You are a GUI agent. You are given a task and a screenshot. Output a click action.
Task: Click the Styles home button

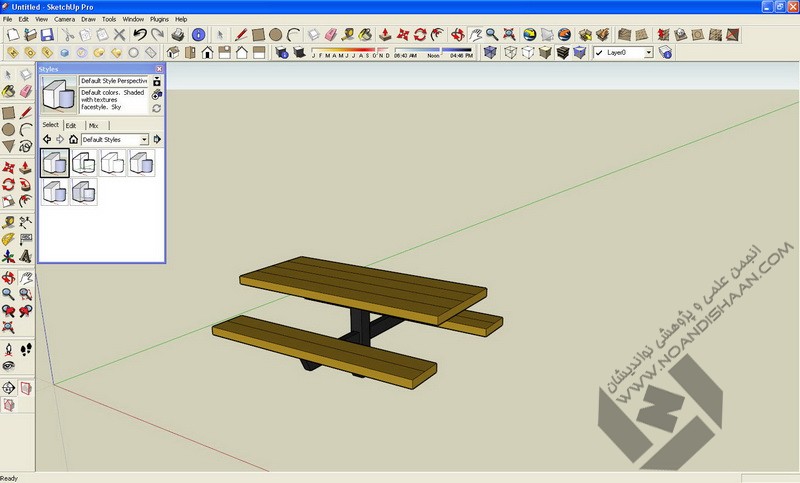73,140
